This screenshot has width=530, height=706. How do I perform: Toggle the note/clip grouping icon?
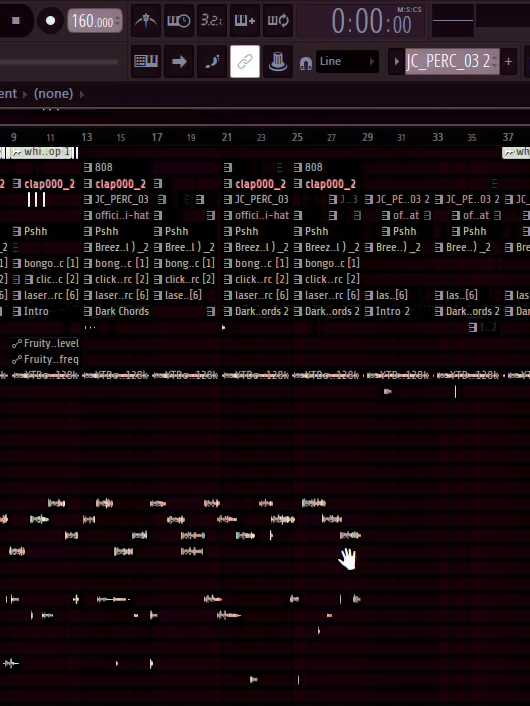212,61
